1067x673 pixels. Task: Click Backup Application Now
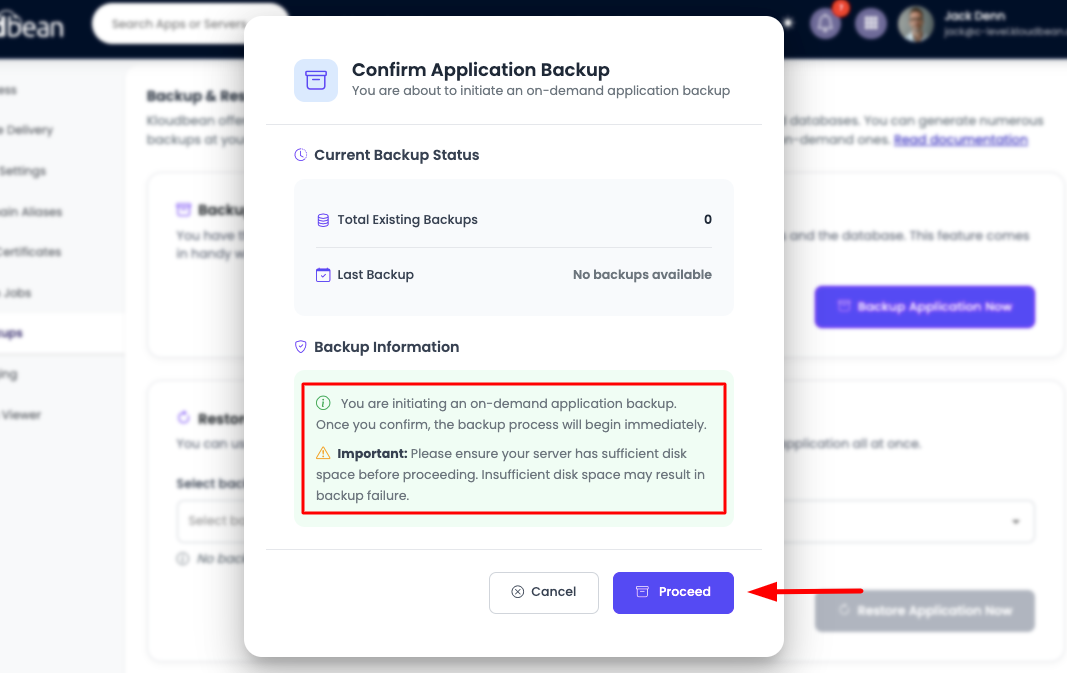click(x=924, y=307)
